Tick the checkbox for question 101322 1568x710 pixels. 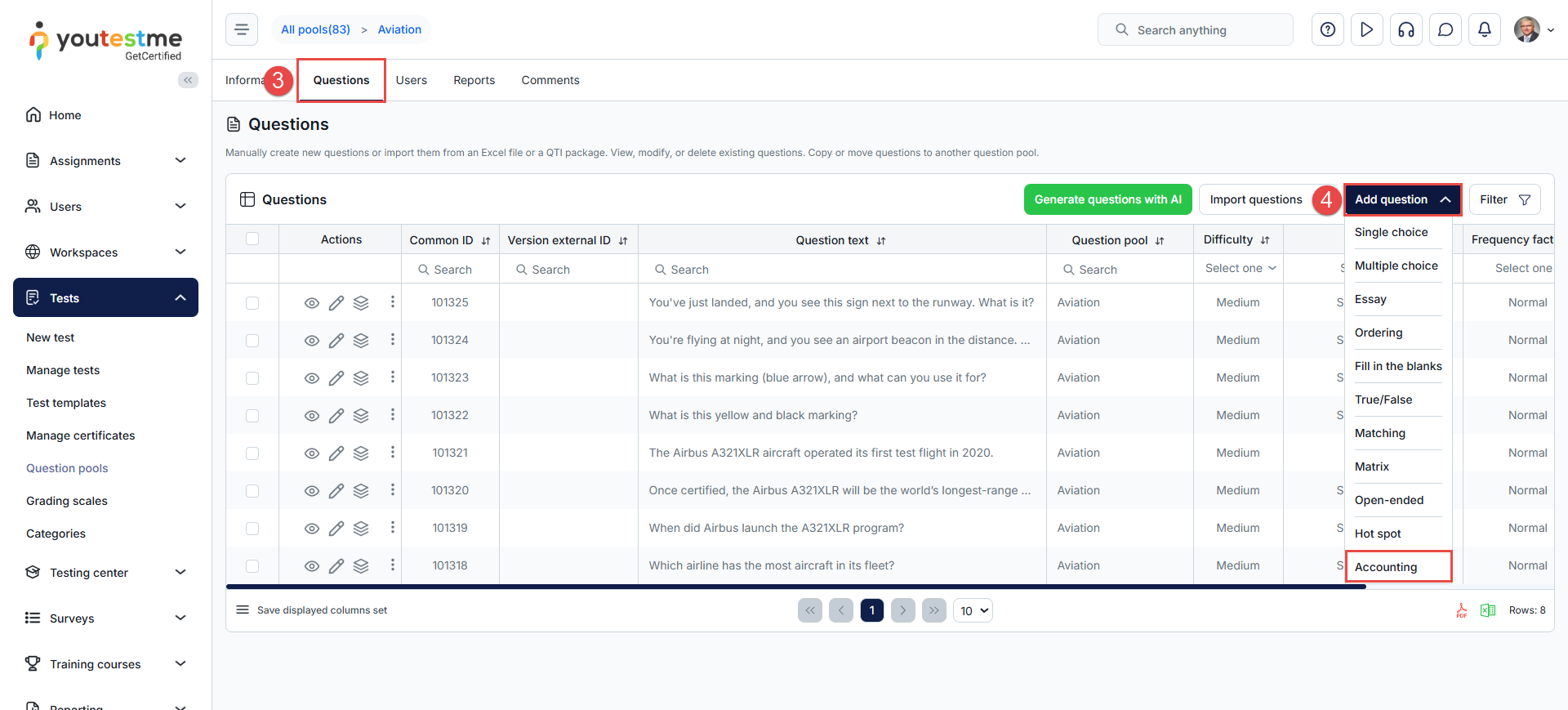[x=252, y=416]
